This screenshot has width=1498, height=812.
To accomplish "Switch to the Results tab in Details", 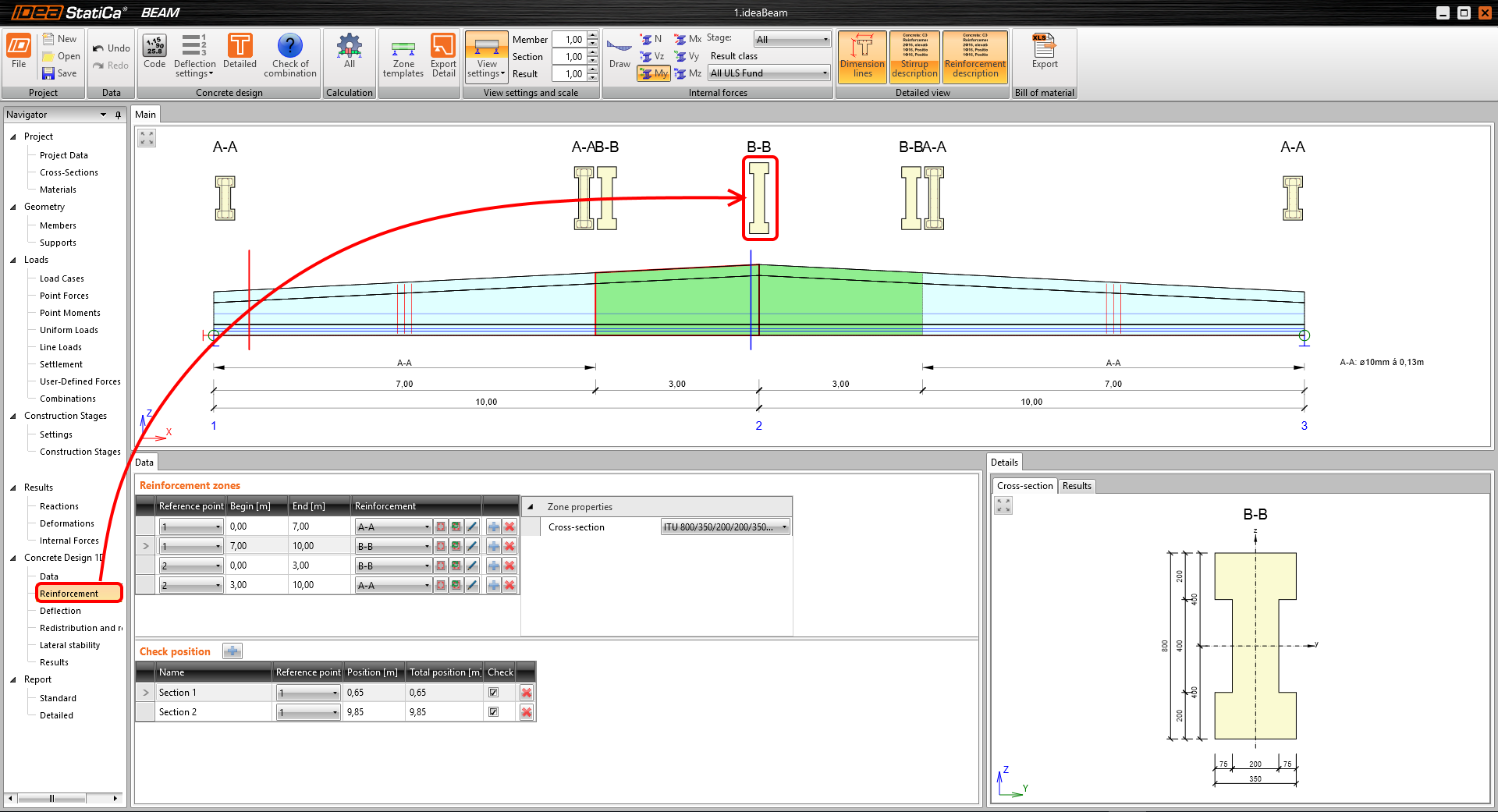I will [x=1077, y=486].
